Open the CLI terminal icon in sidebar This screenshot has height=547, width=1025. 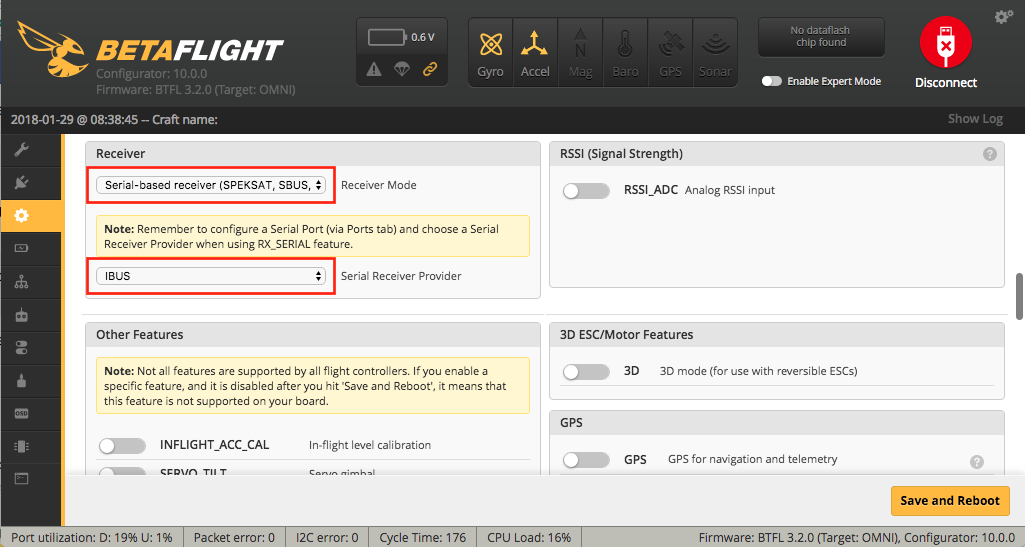[x=22, y=479]
